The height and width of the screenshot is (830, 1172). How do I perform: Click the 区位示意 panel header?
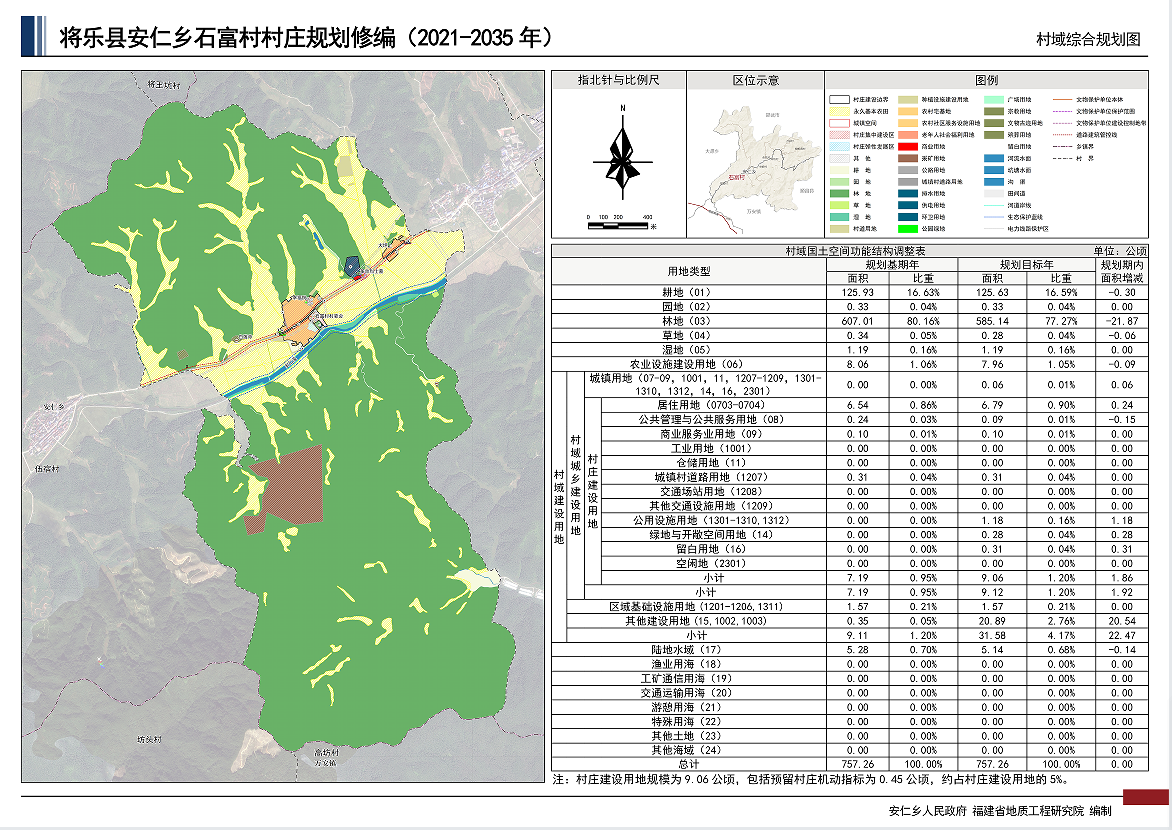pos(755,80)
